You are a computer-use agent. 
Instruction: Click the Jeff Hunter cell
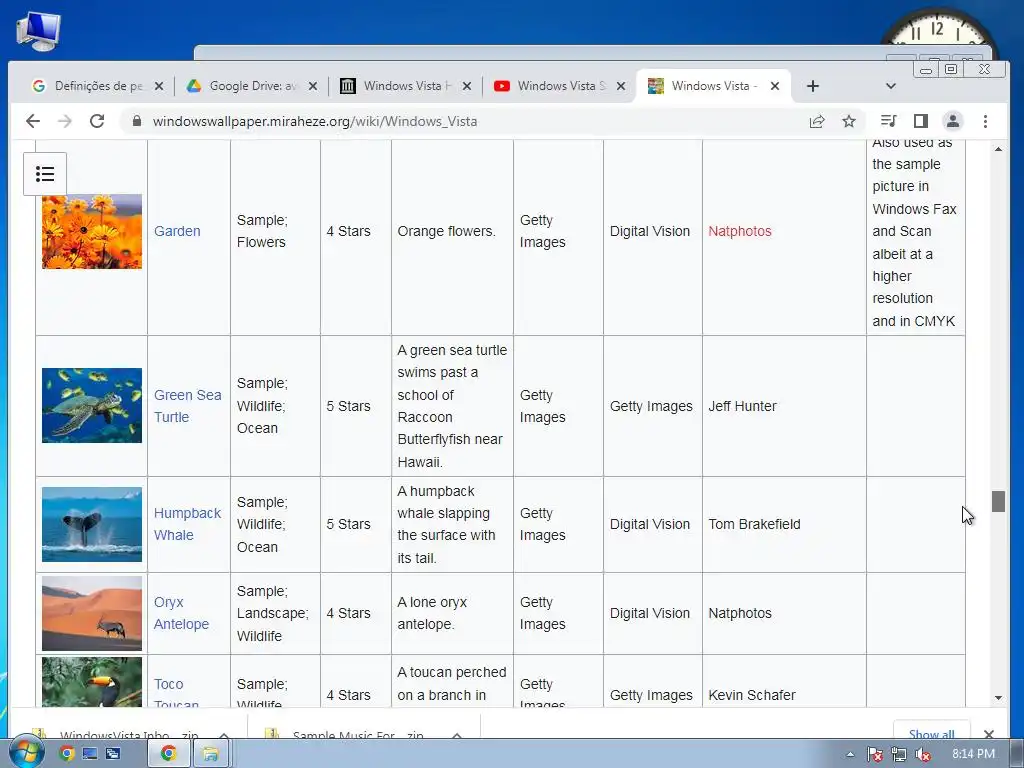pos(784,406)
